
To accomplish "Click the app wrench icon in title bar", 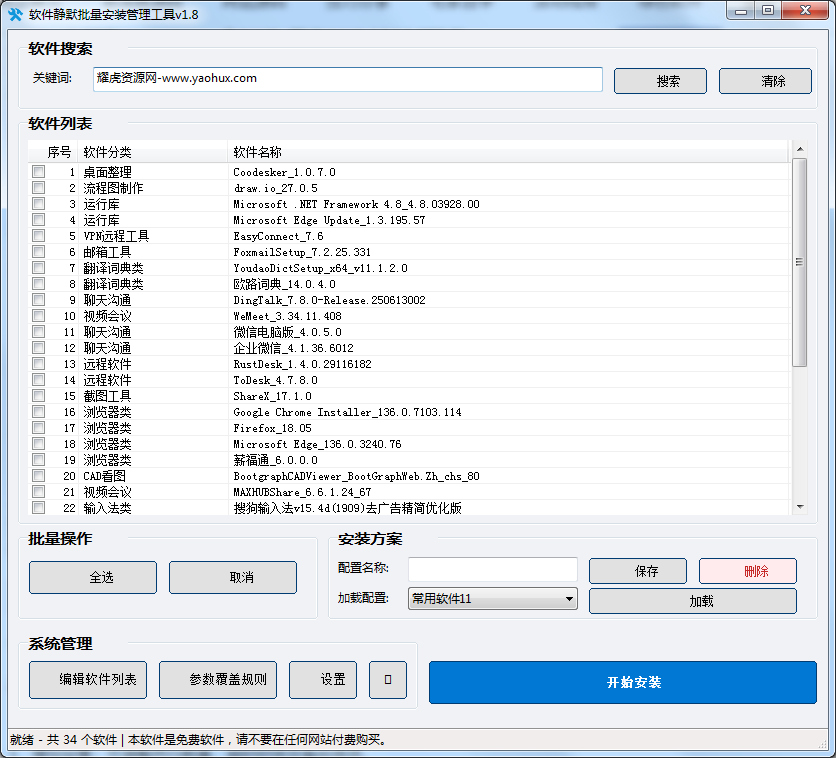I will 15,13.
